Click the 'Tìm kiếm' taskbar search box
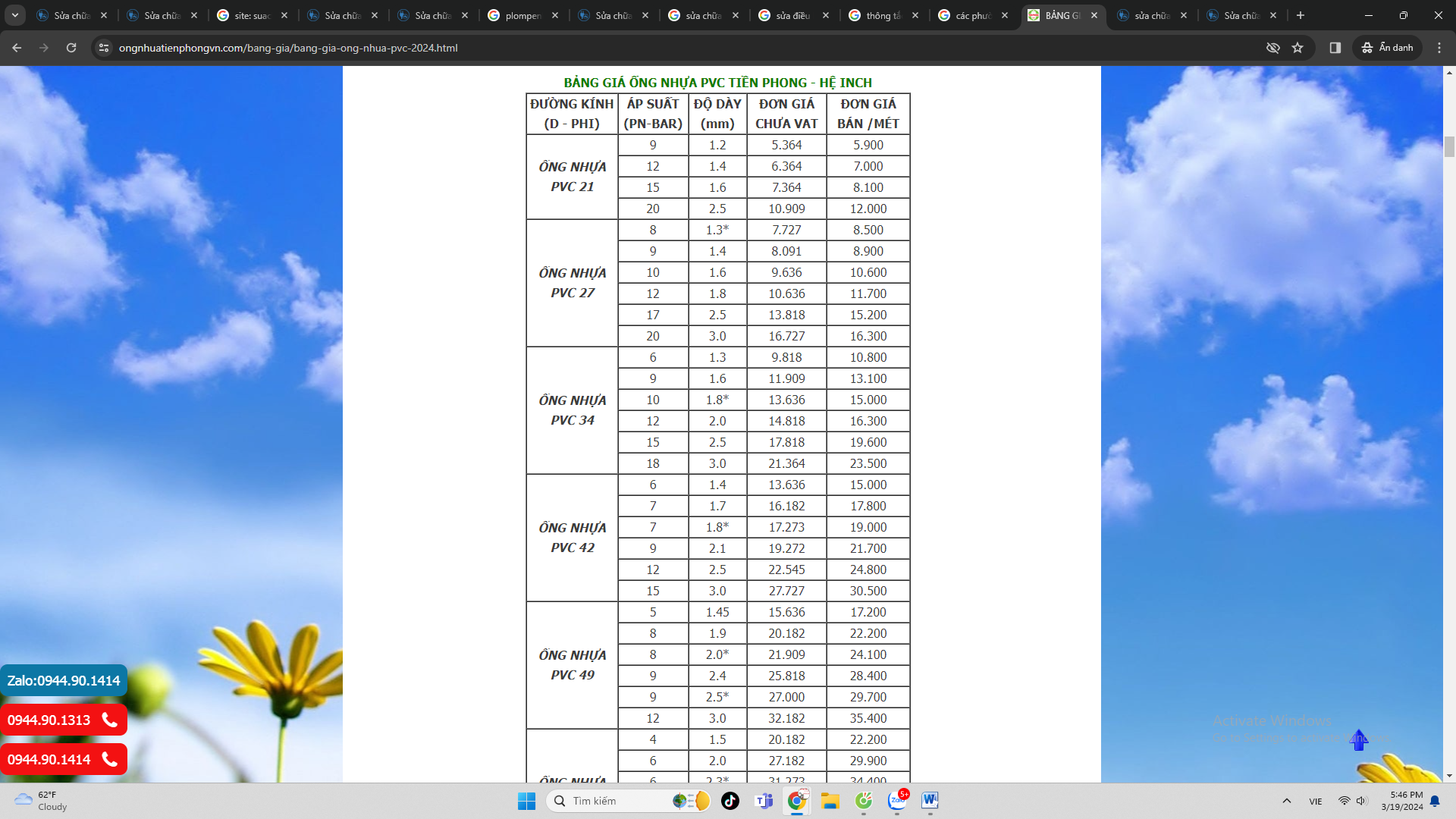The height and width of the screenshot is (819, 1456). click(628, 801)
